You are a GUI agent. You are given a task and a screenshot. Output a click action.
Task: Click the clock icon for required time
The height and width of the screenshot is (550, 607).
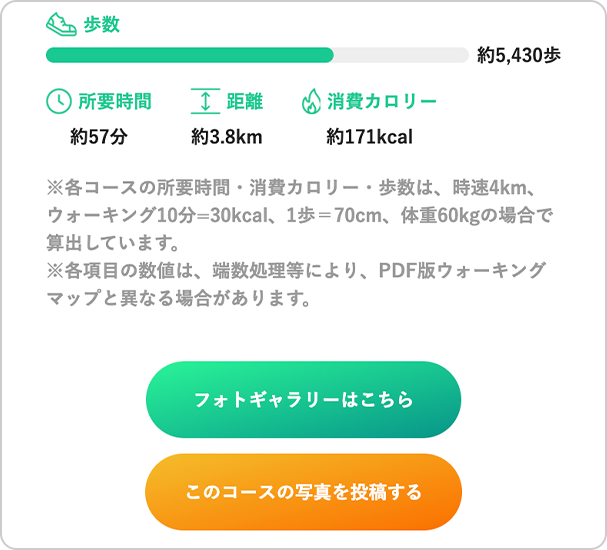(59, 101)
